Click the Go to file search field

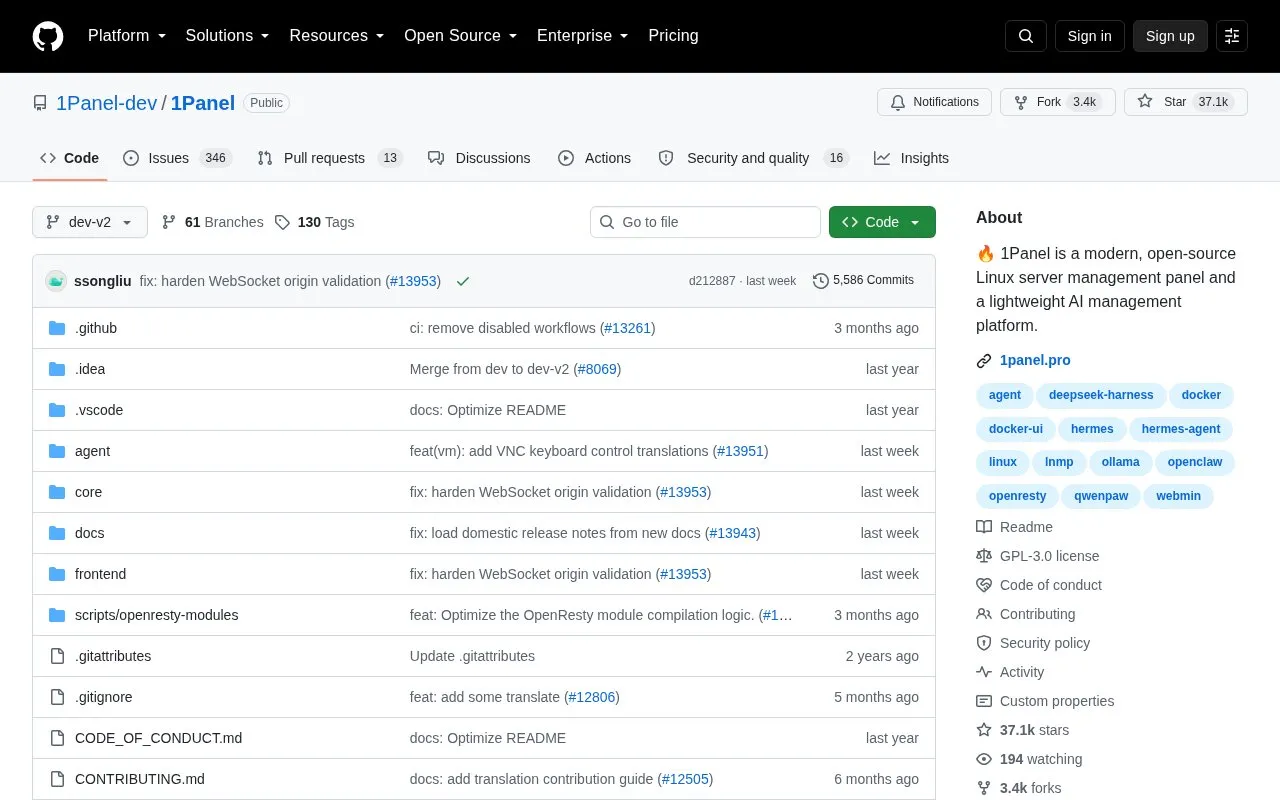click(x=705, y=222)
